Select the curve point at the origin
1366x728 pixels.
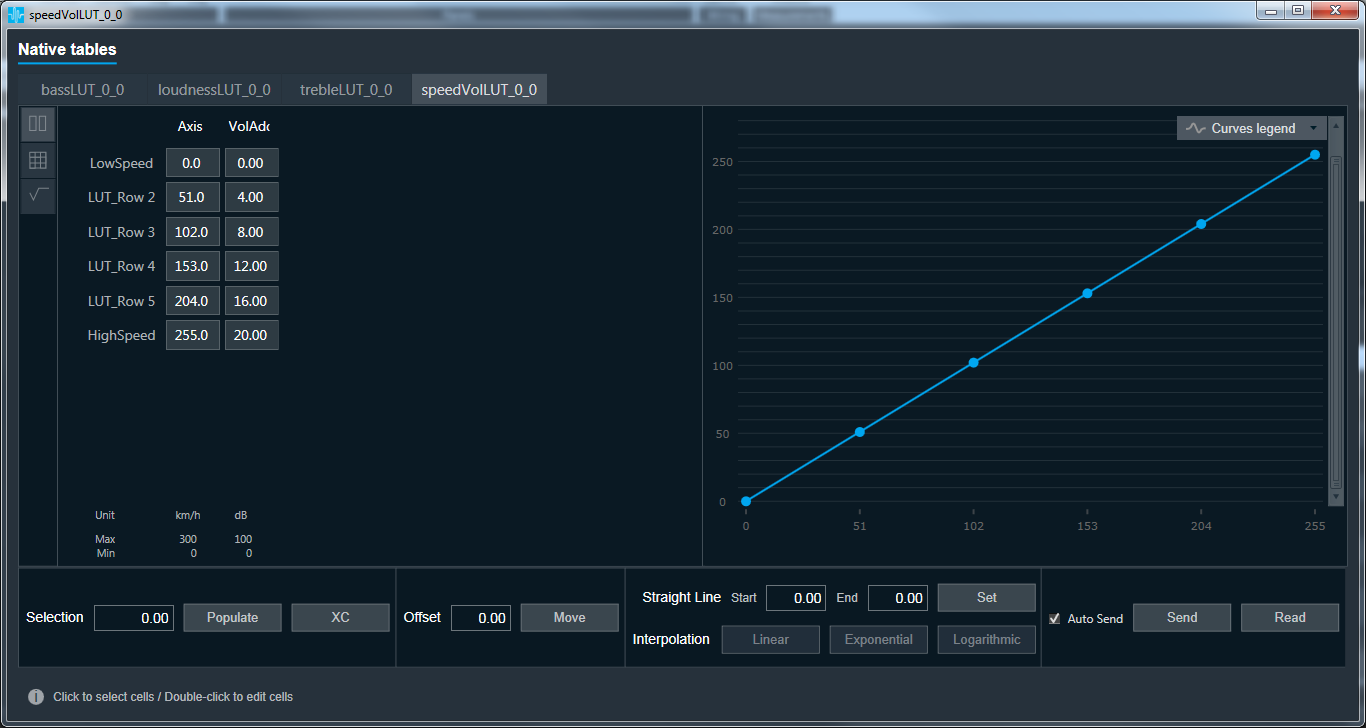click(746, 501)
